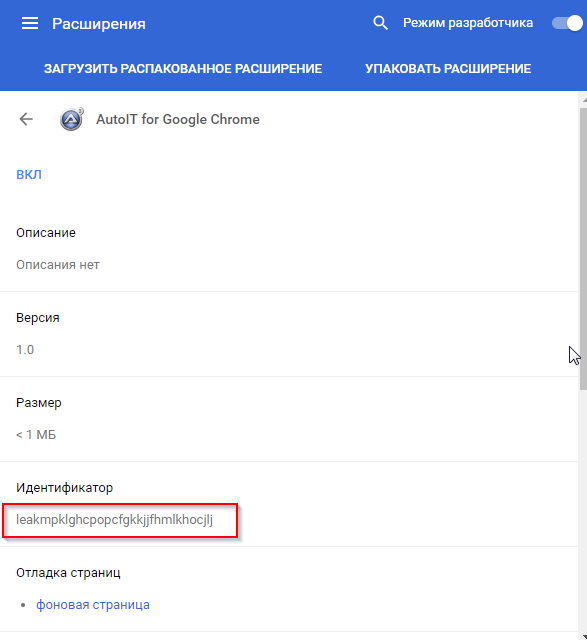The image size is (587, 640).
Task: Click the Режим разработчика label
Action: 468,23
